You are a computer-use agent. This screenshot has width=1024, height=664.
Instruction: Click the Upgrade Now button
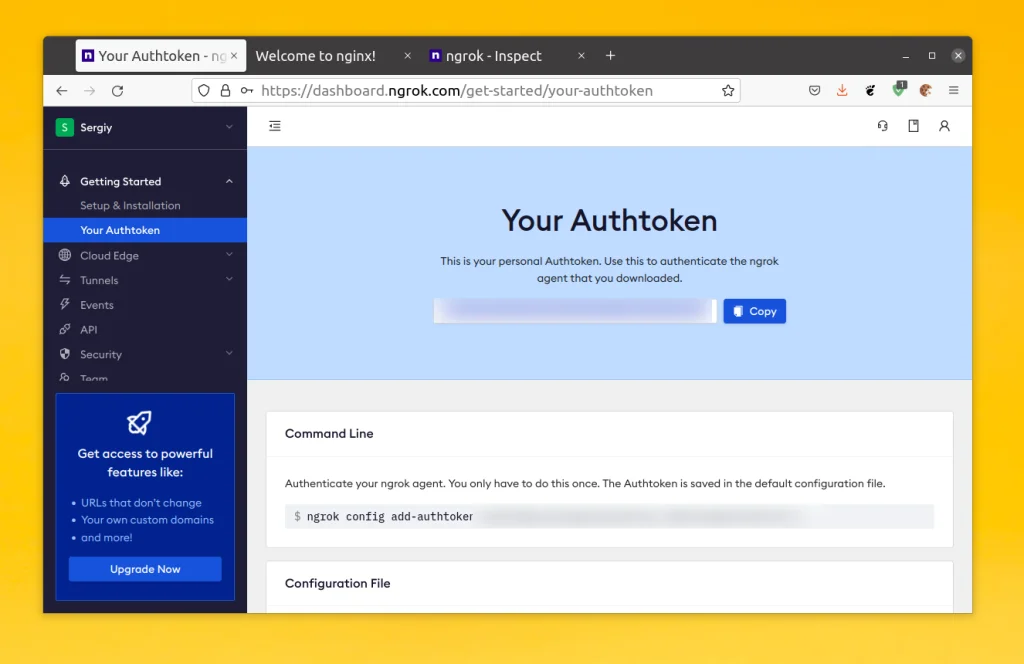pos(145,568)
